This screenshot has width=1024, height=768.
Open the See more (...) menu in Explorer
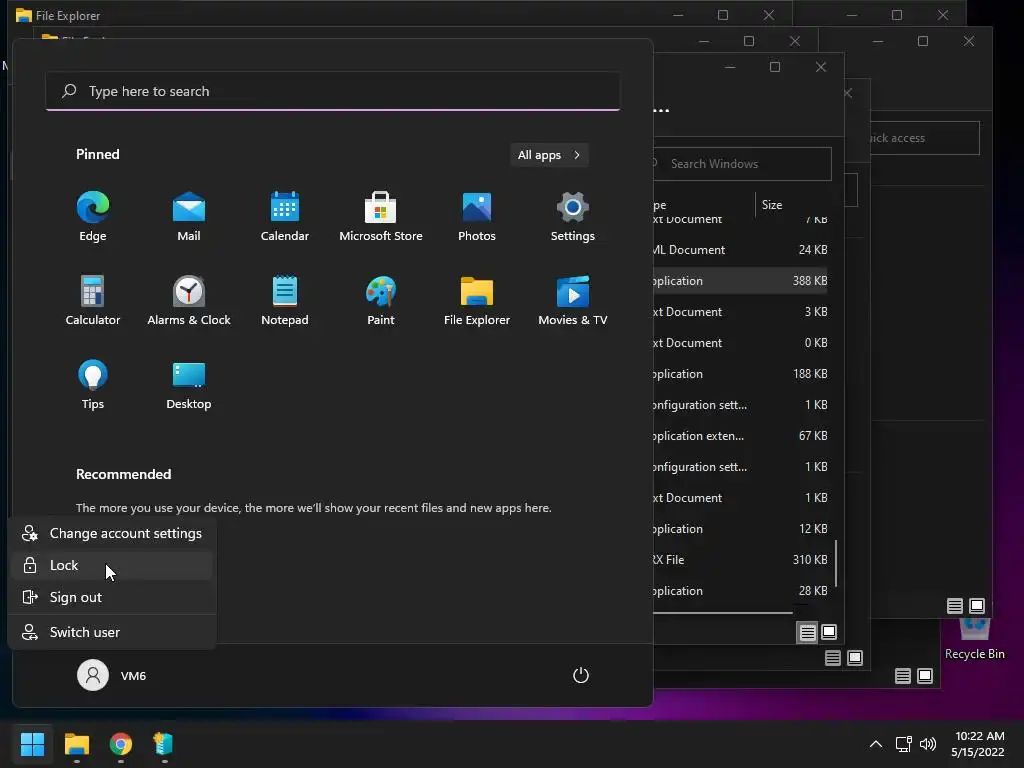point(662,110)
